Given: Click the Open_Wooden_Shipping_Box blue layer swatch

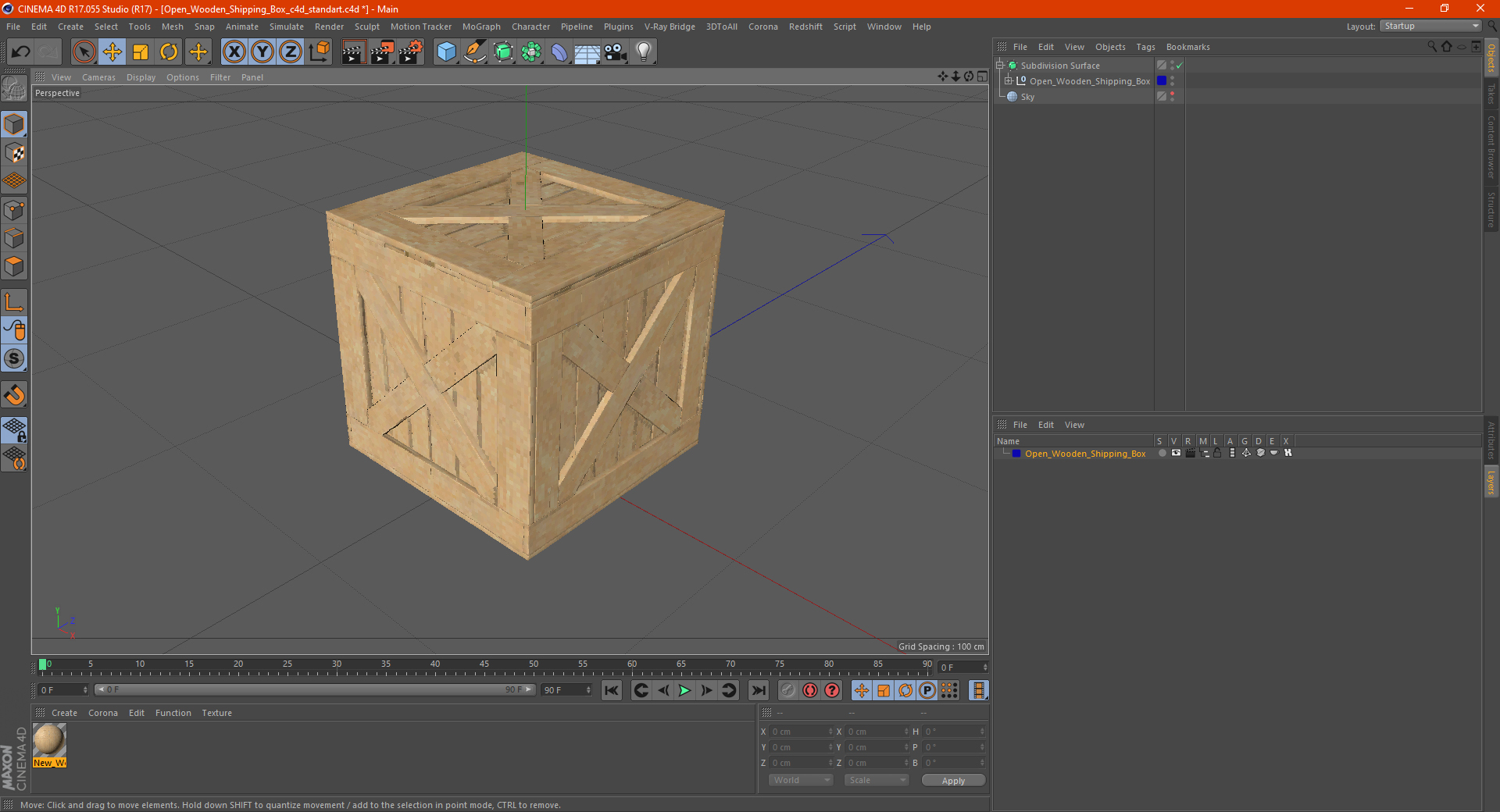Looking at the screenshot, I should tap(1162, 81).
